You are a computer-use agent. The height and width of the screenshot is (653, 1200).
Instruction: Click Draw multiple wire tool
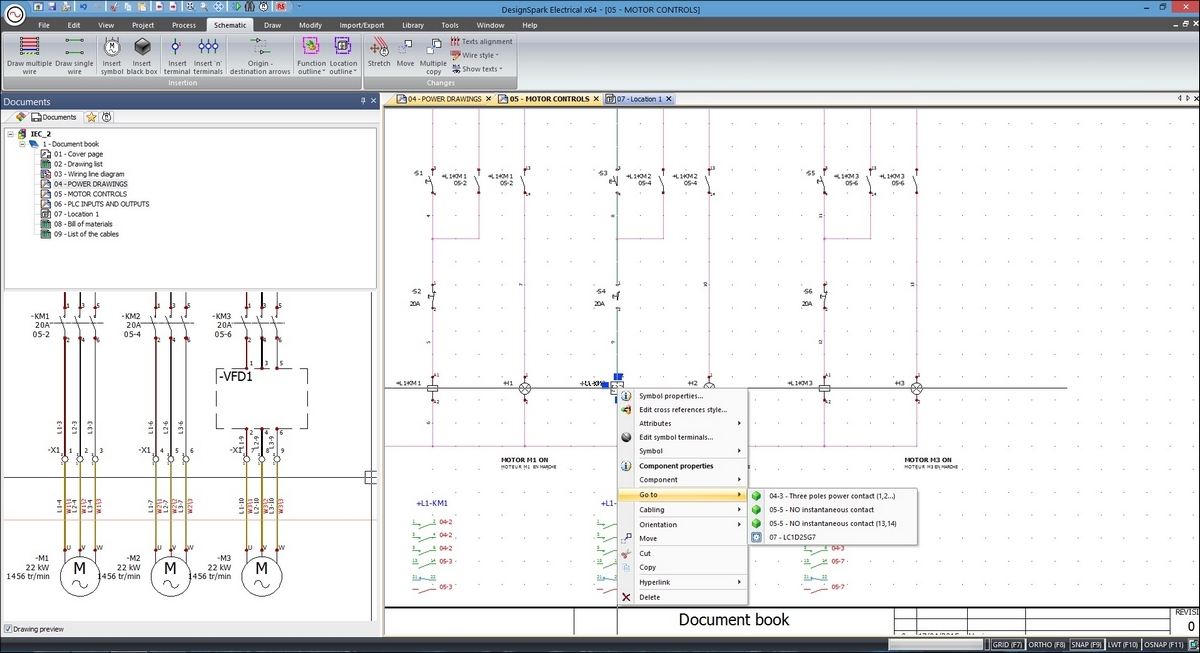click(29, 55)
